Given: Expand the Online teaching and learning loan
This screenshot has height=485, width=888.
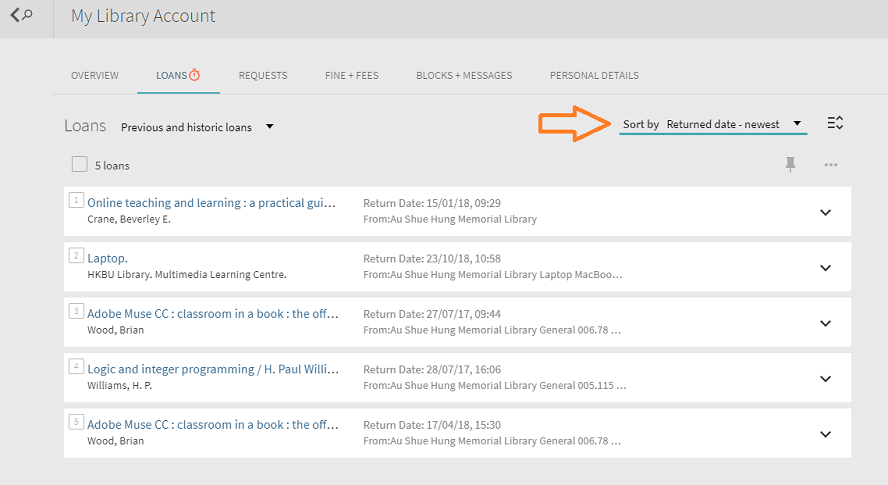Looking at the screenshot, I should (826, 212).
